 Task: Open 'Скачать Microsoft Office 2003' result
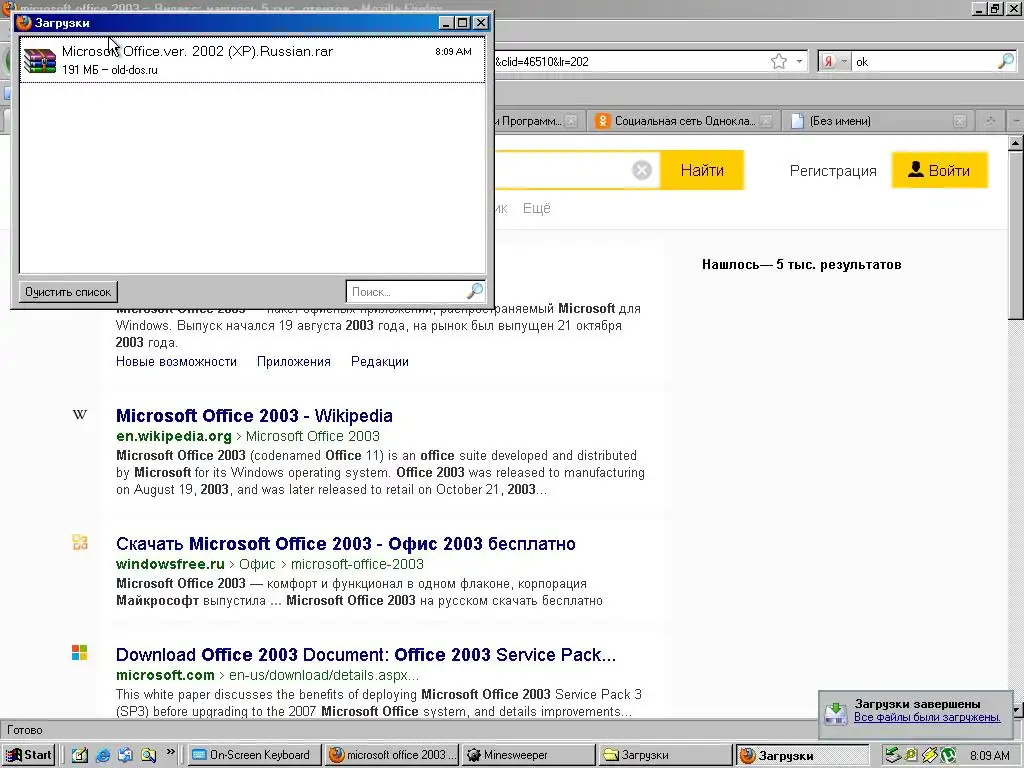point(345,544)
